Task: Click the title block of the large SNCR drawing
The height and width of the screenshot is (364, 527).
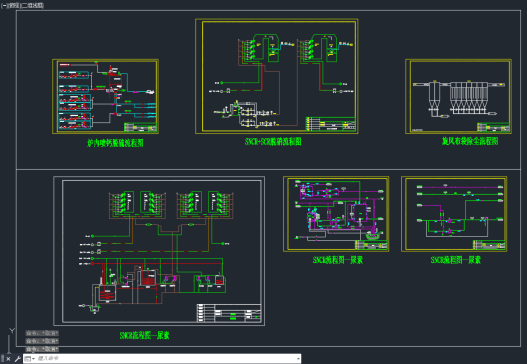Action: click(x=229, y=313)
